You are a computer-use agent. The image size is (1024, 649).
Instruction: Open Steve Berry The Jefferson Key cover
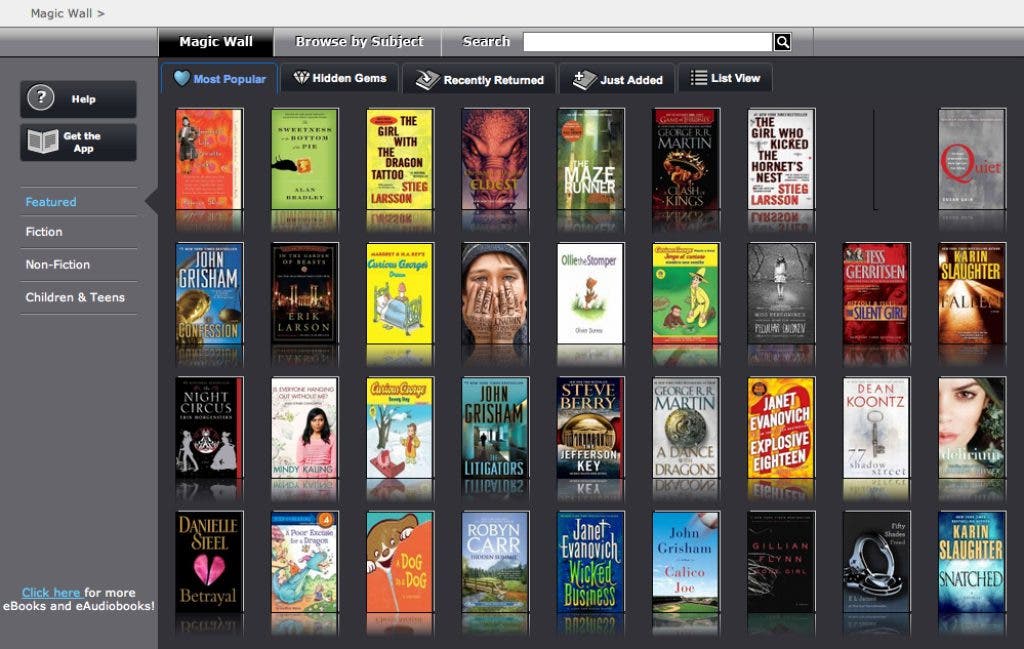click(x=590, y=428)
